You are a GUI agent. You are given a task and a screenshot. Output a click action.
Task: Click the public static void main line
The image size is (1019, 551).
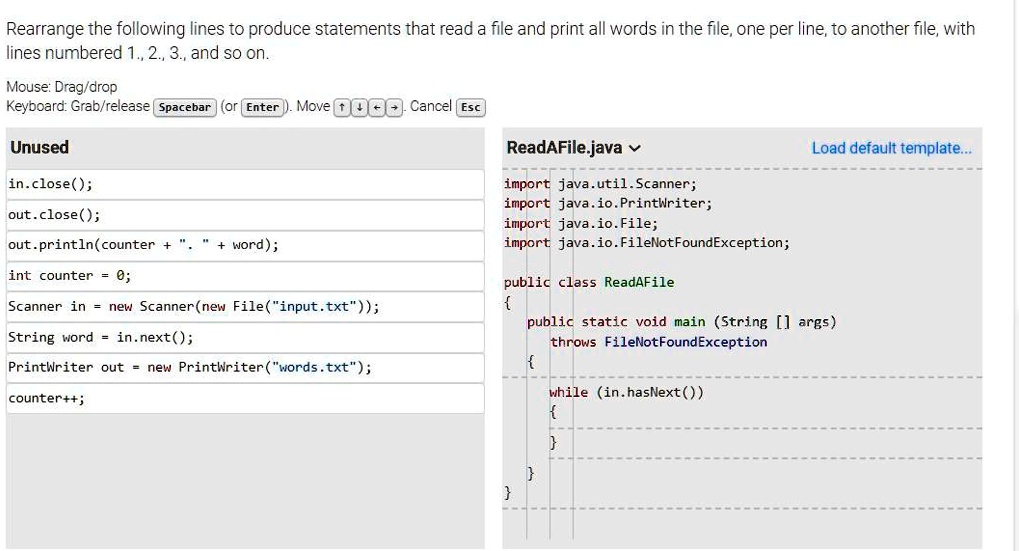tap(682, 322)
